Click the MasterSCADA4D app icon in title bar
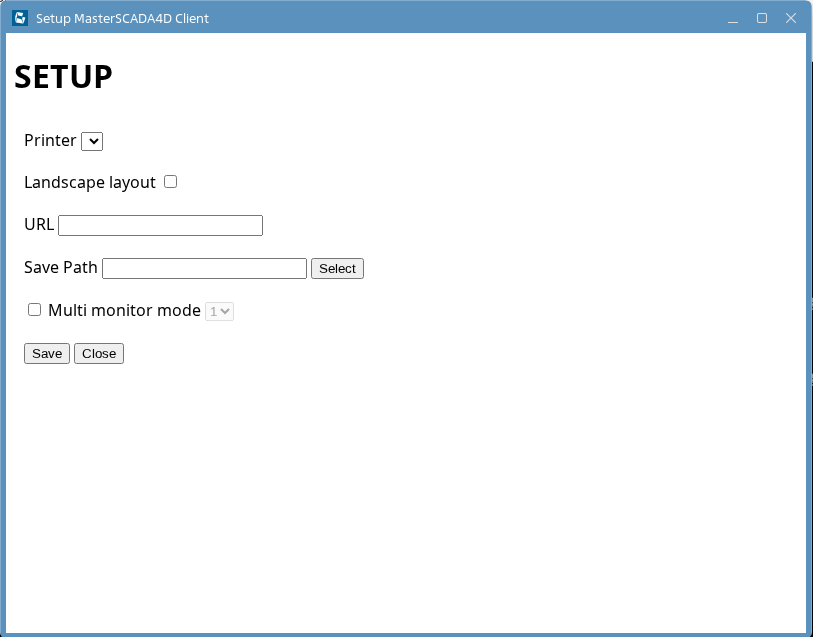The height and width of the screenshot is (637, 813). [20, 18]
